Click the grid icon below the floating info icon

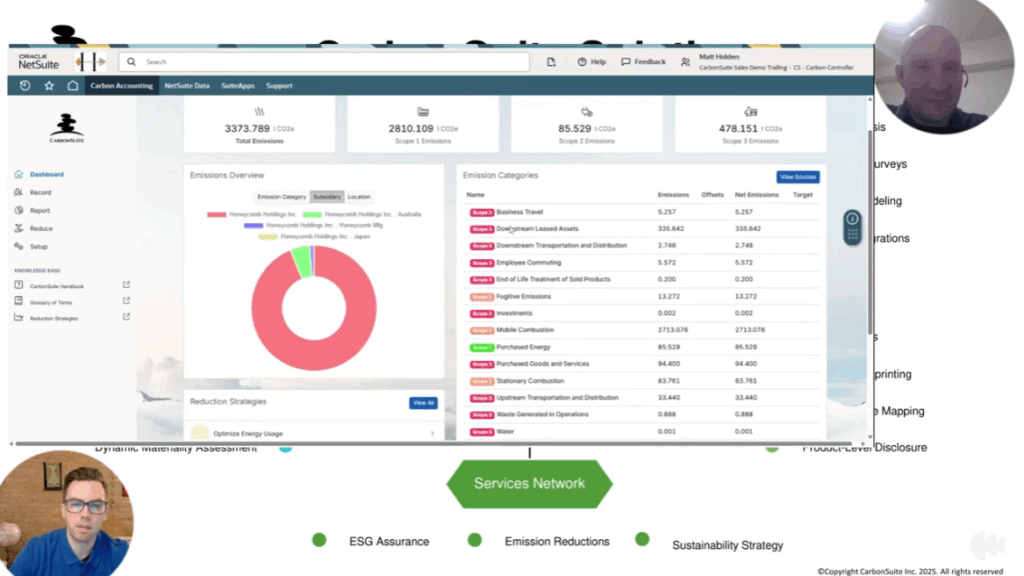point(852,235)
